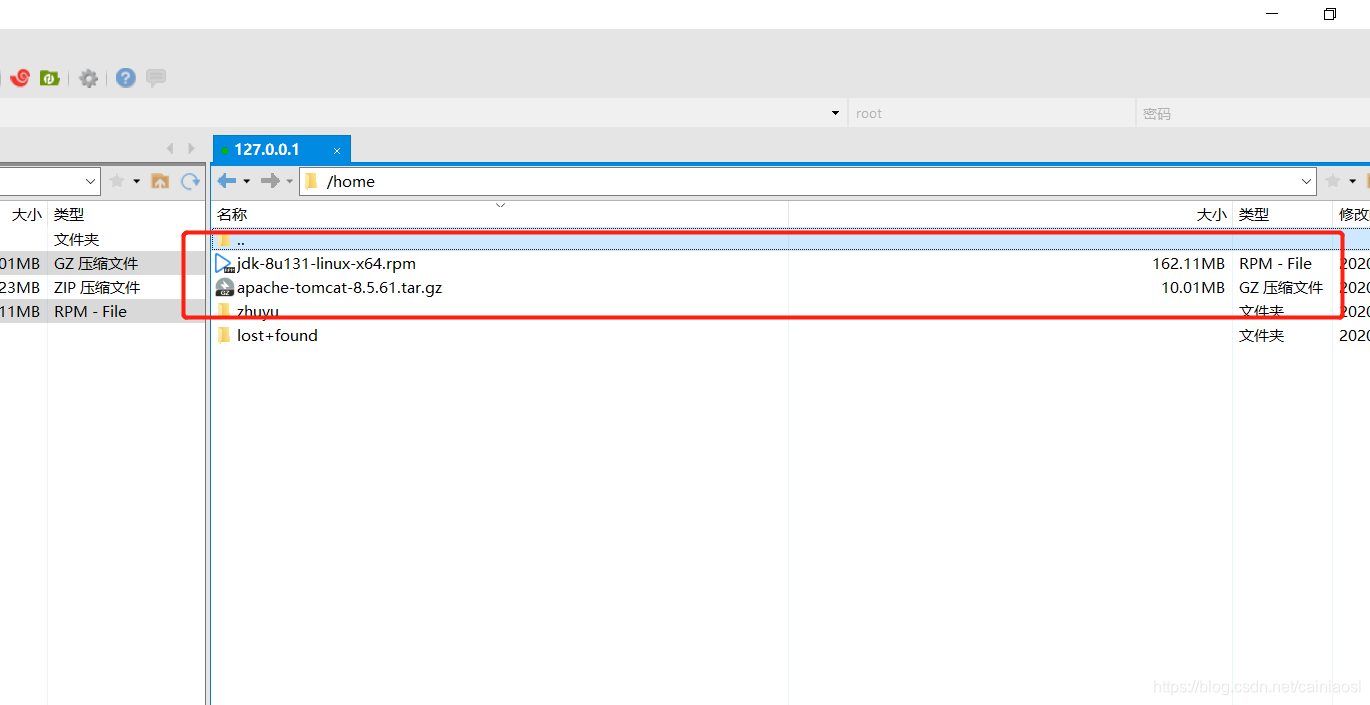Click the gray speech bubble feedback icon

click(156, 77)
